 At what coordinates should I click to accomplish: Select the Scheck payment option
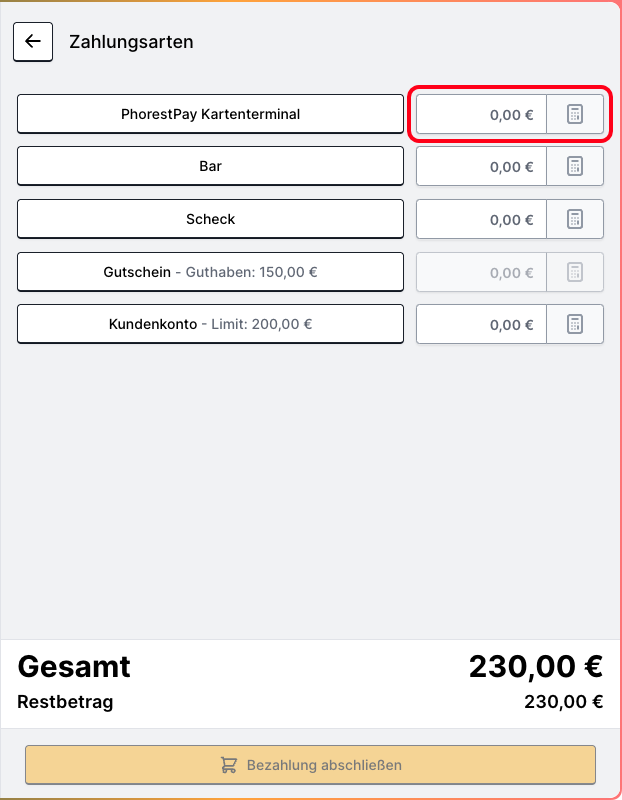coord(210,219)
